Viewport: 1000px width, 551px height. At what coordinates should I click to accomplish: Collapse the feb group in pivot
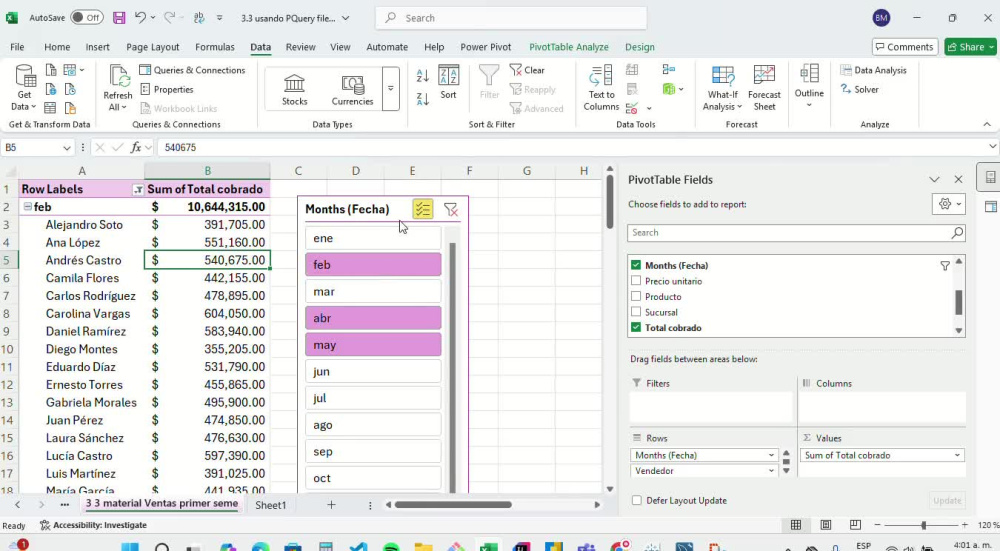tap(27, 207)
